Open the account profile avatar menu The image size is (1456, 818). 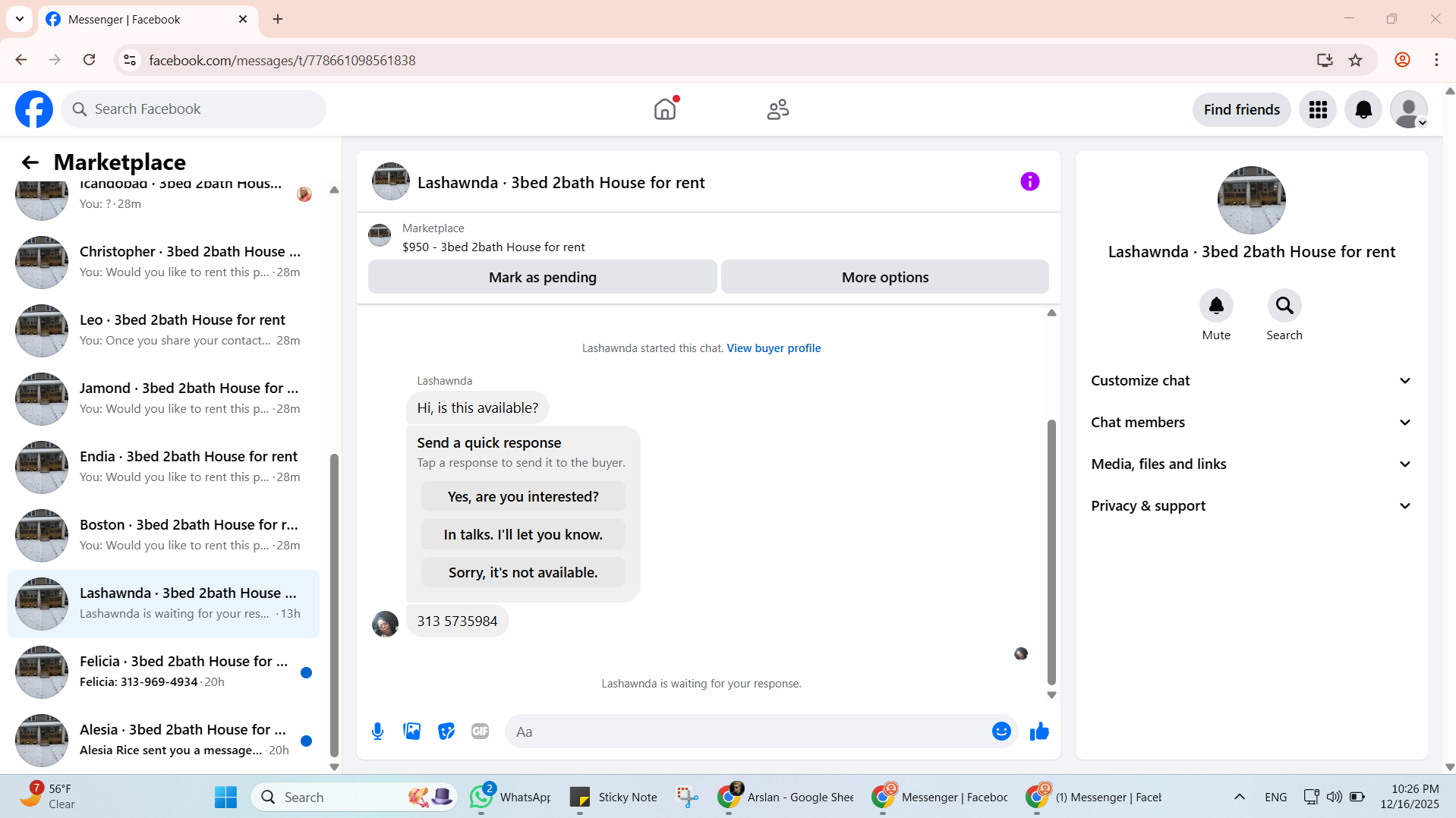[x=1409, y=110]
